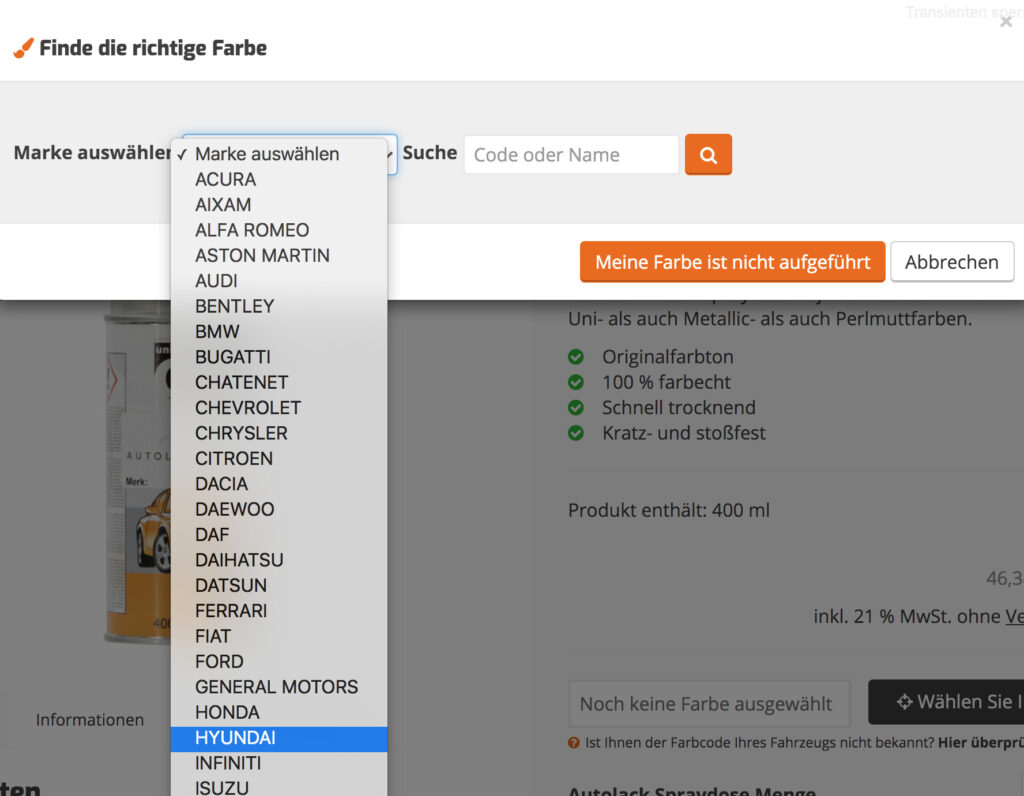This screenshot has height=796, width=1024.
Task: Select ALFA ROMEO in the dropdown
Action: point(279,231)
